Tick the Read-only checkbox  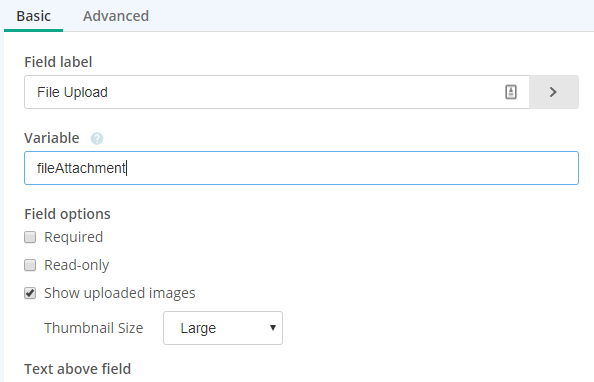30,265
